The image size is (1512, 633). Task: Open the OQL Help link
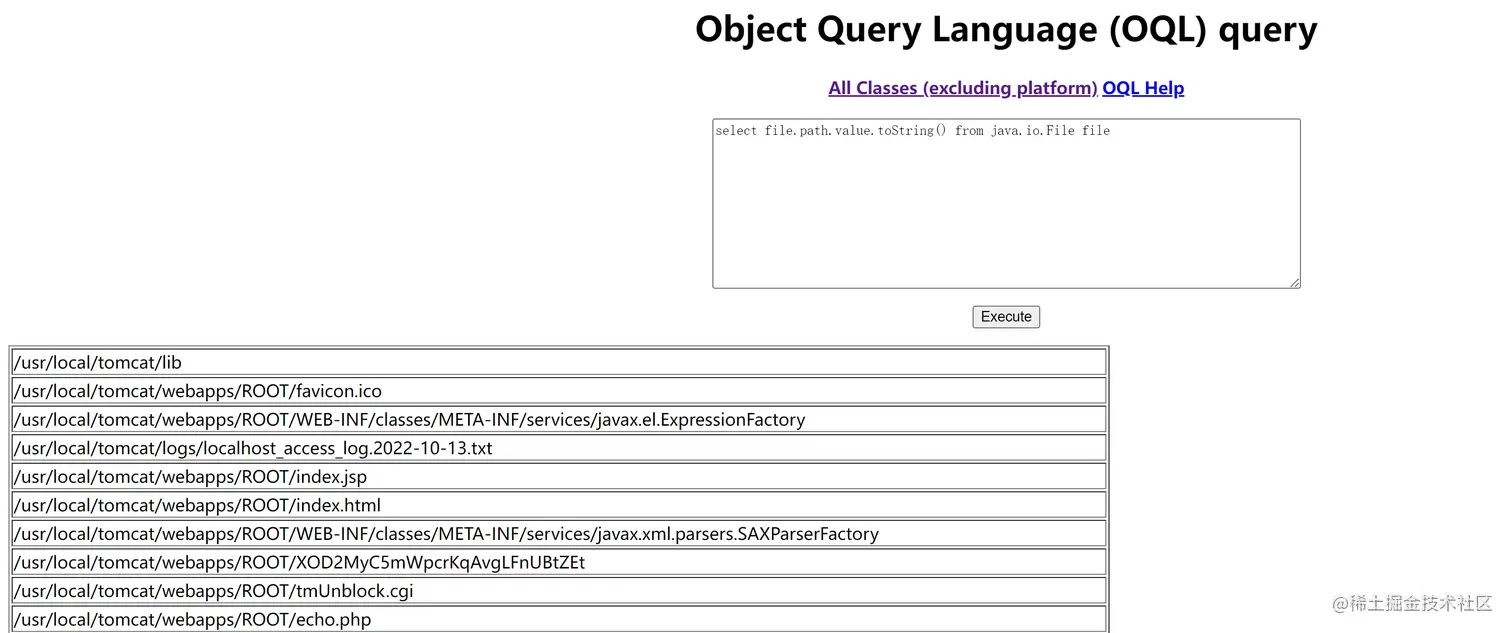pyautogui.click(x=1143, y=88)
